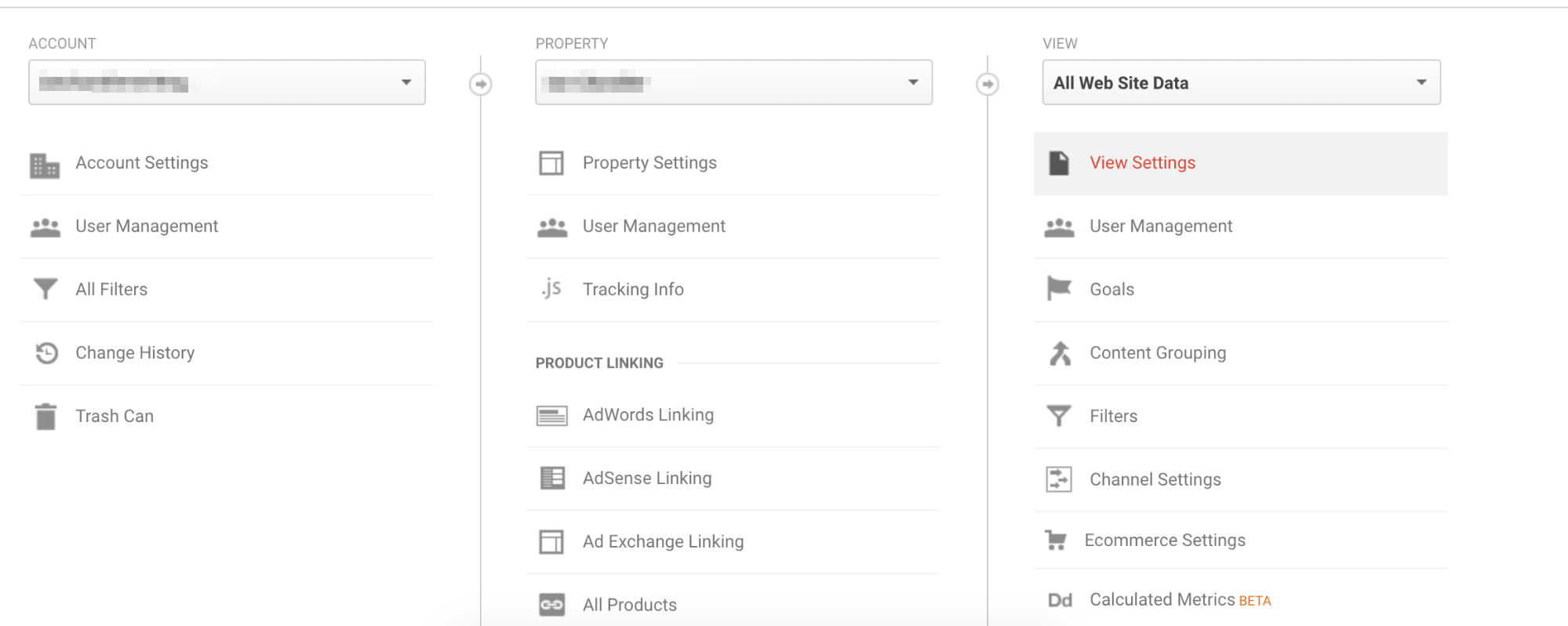Image resolution: width=1568 pixels, height=626 pixels.
Task: Open the Account selector dropdown
Action: (227, 82)
